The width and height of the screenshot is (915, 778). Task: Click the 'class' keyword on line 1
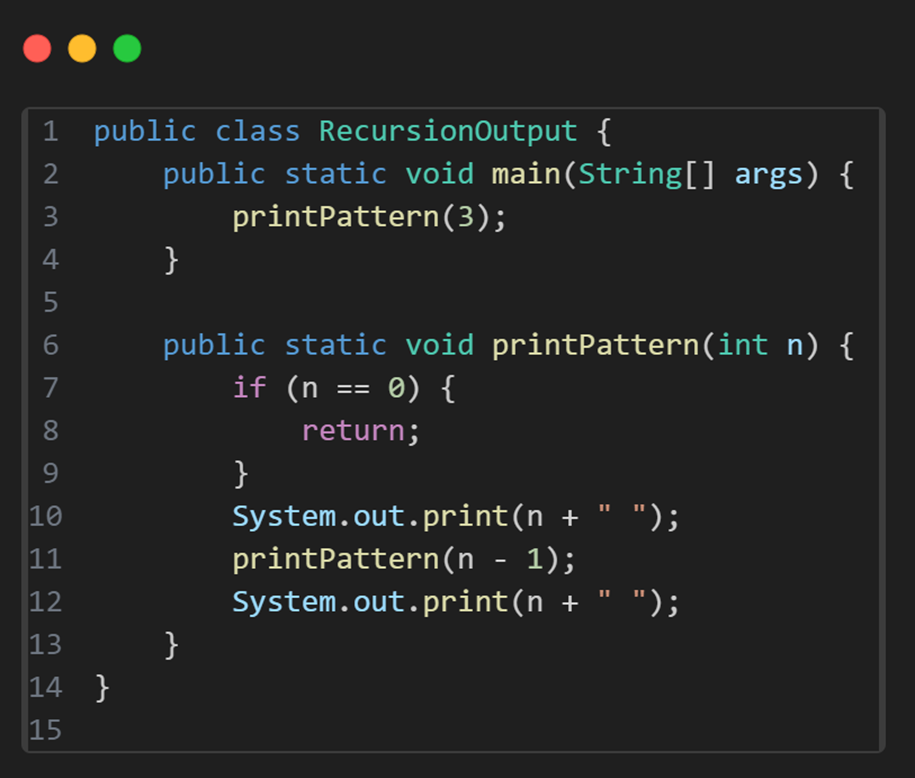257,131
